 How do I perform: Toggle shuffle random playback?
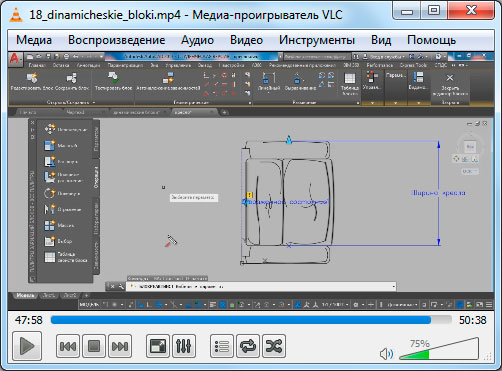coord(274,346)
